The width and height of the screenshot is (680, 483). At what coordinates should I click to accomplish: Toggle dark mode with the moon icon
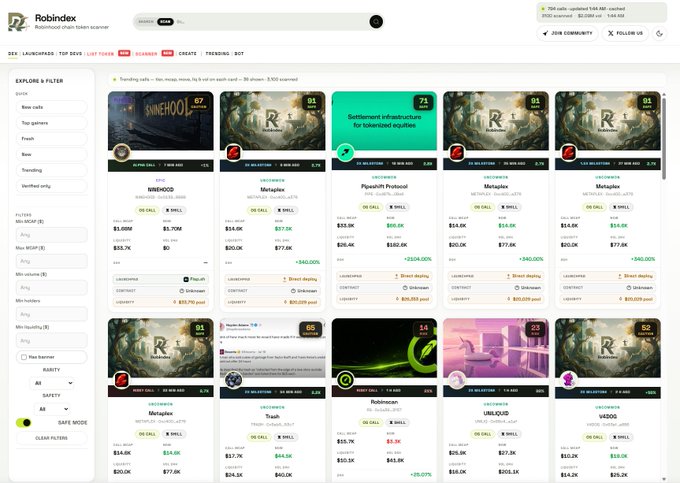tap(660, 33)
